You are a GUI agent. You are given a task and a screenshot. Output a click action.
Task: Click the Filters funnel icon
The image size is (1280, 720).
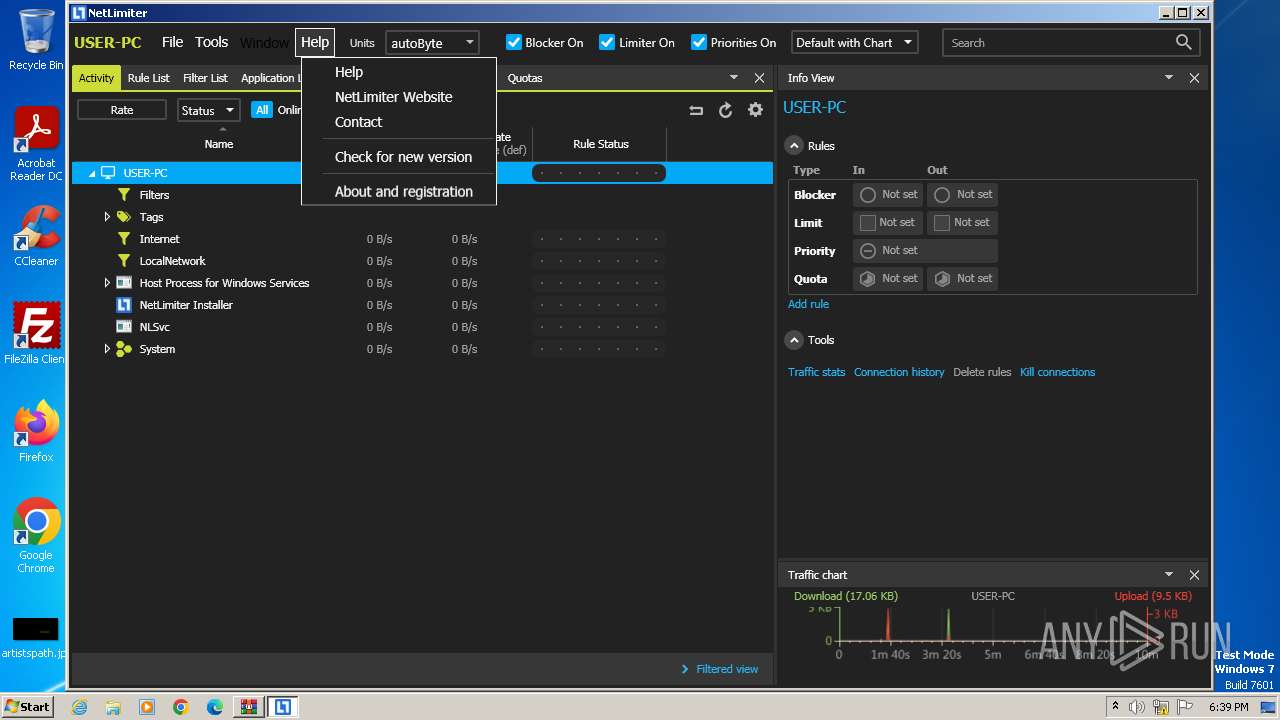pyautogui.click(x=124, y=195)
